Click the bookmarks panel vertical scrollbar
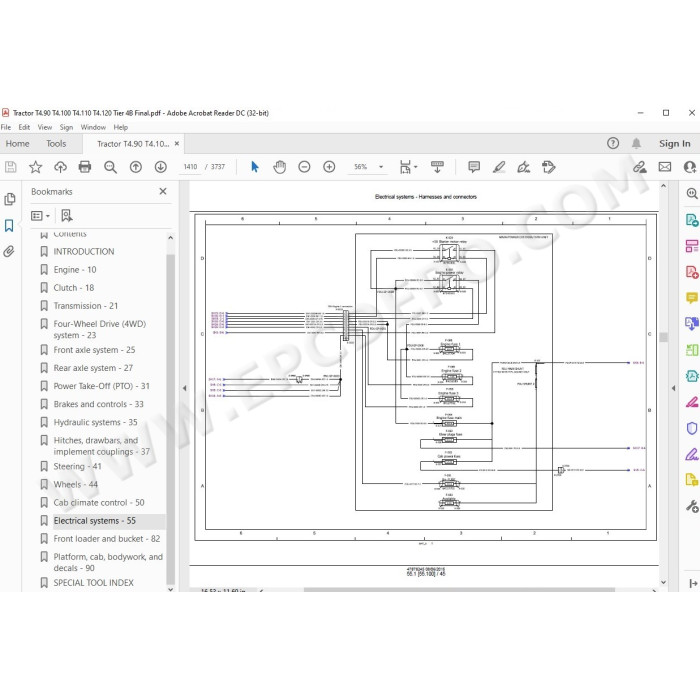Viewport: 700px width, 700px height. [171, 420]
